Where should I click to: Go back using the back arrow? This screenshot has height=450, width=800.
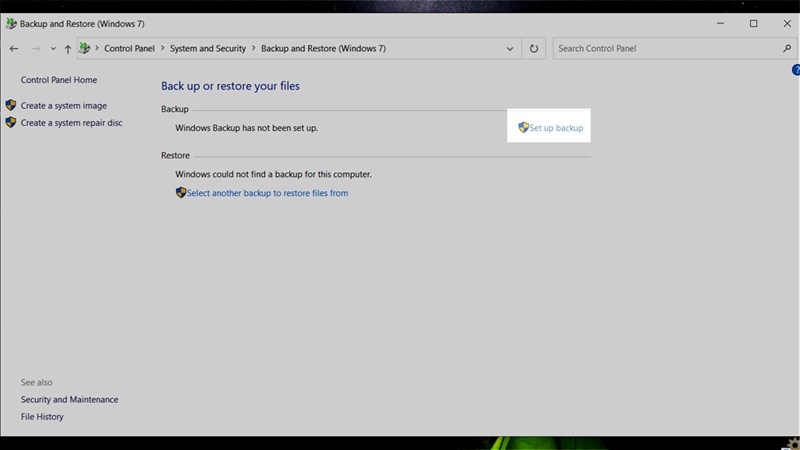tap(14, 48)
